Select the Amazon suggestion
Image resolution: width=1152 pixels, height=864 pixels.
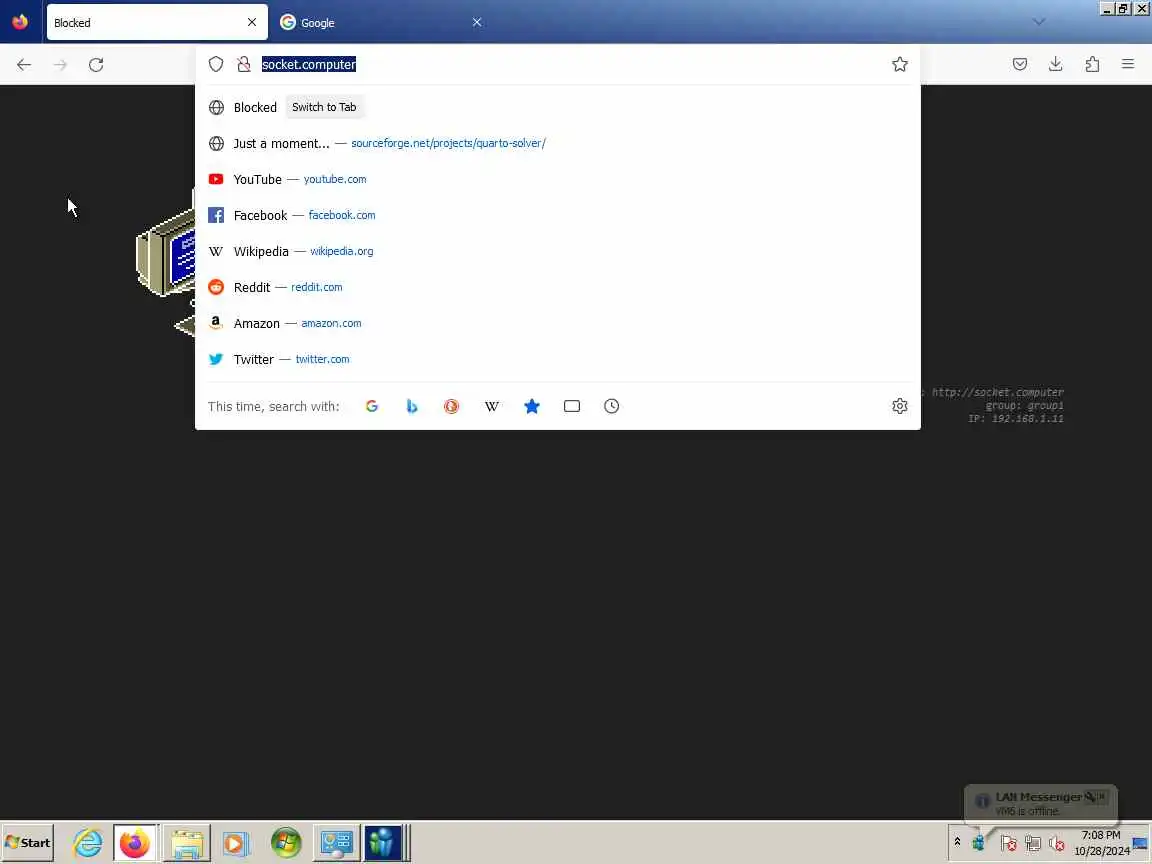coord(558,323)
